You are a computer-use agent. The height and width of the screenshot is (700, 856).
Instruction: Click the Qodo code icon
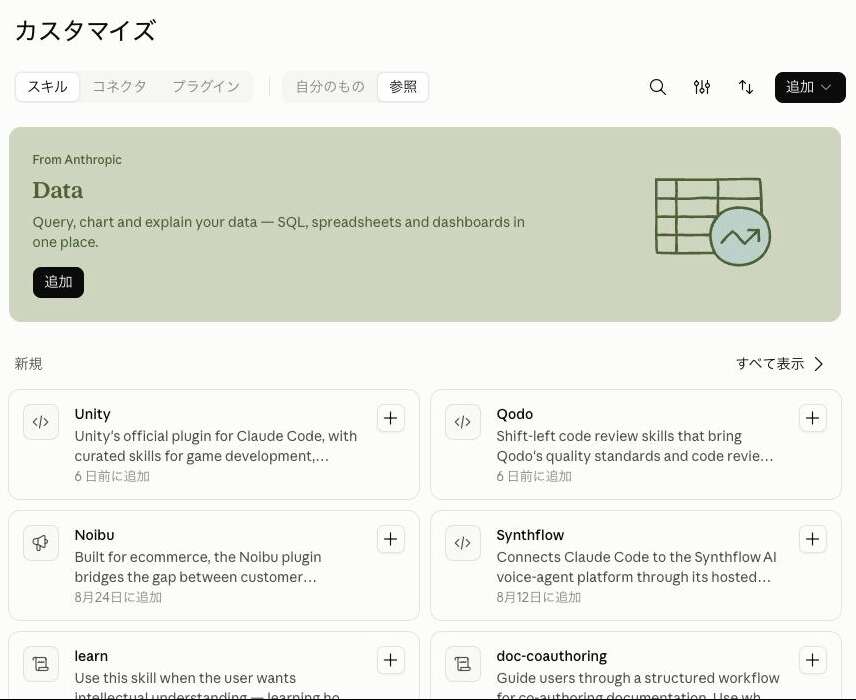[463, 422]
